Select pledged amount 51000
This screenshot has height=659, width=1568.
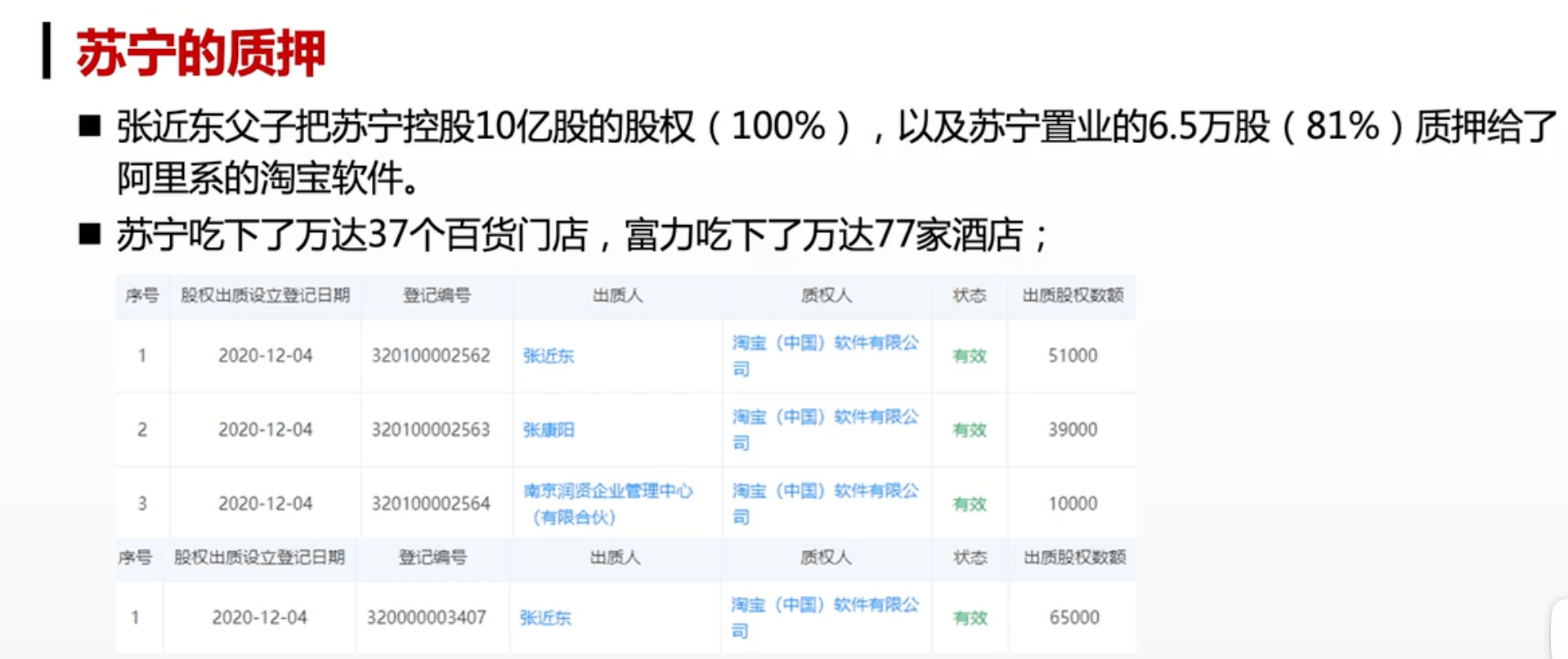point(1073,356)
